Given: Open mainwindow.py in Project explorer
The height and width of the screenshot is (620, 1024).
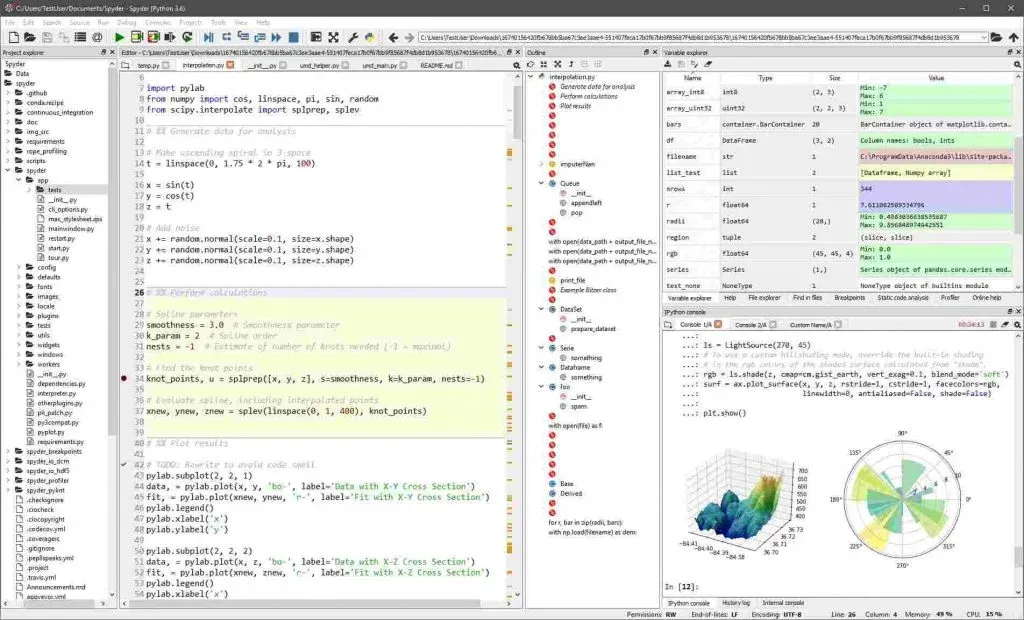Looking at the screenshot, I should [x=69, y=228].
